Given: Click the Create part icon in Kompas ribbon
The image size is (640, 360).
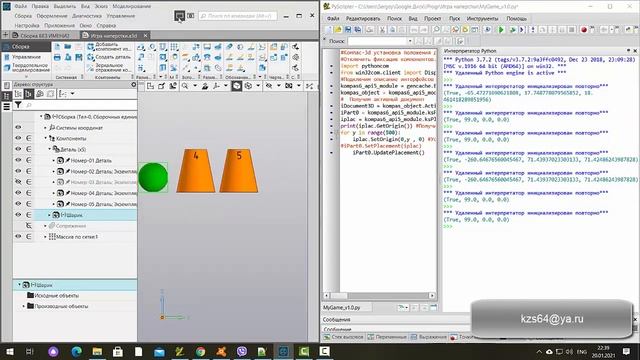Looking at the screenshot, I should 91,58.
